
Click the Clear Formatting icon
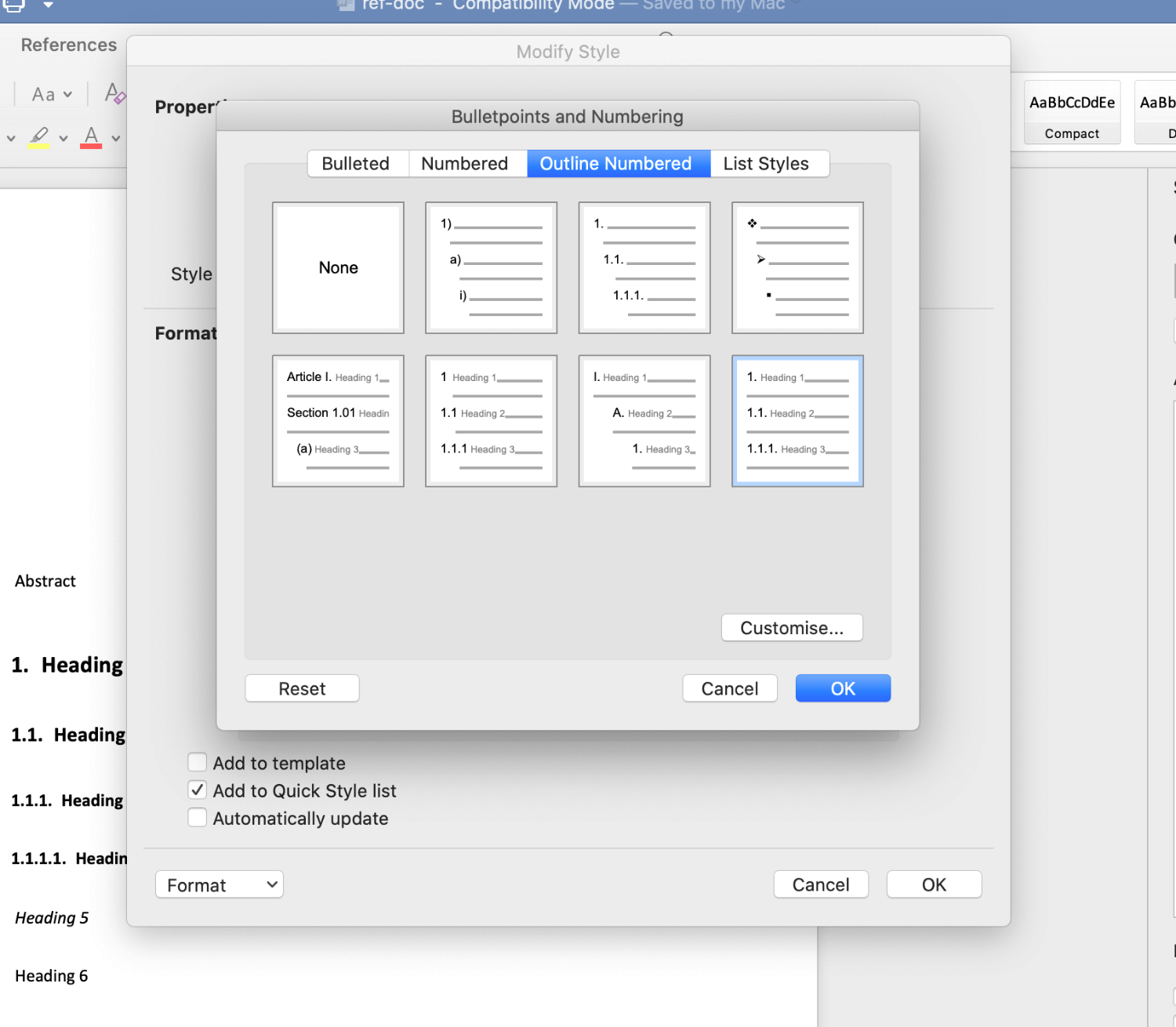click(115, 93)
